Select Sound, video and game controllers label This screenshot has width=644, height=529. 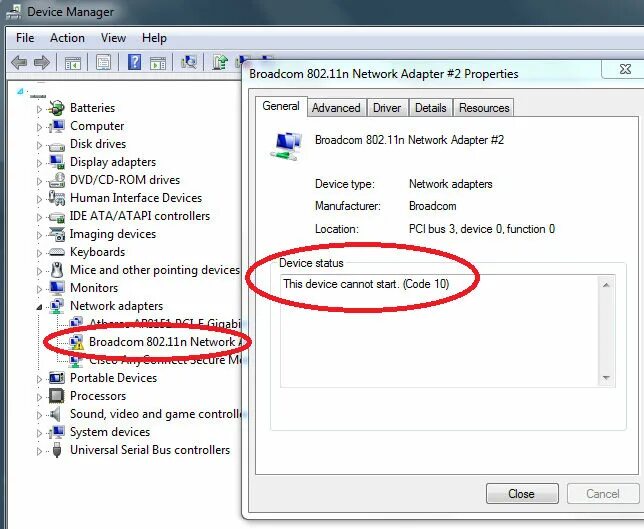157,414
